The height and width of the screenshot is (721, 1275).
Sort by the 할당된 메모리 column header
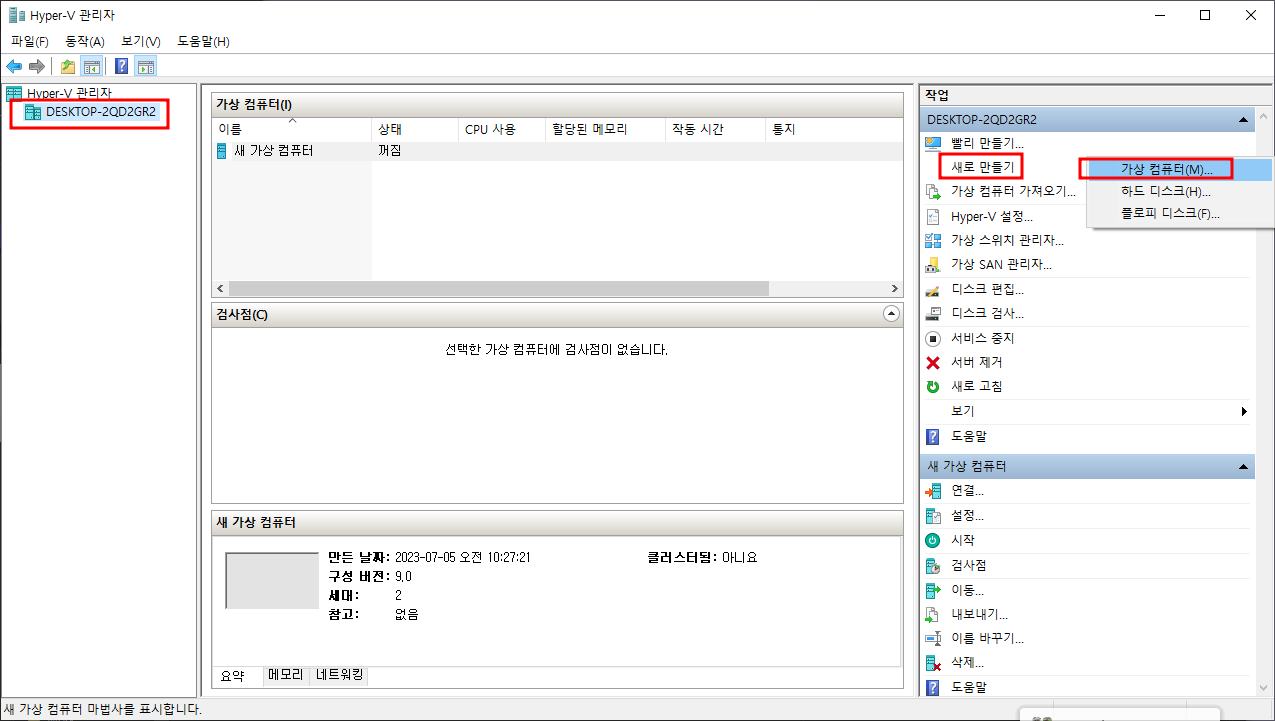click(x=605, y=129)
